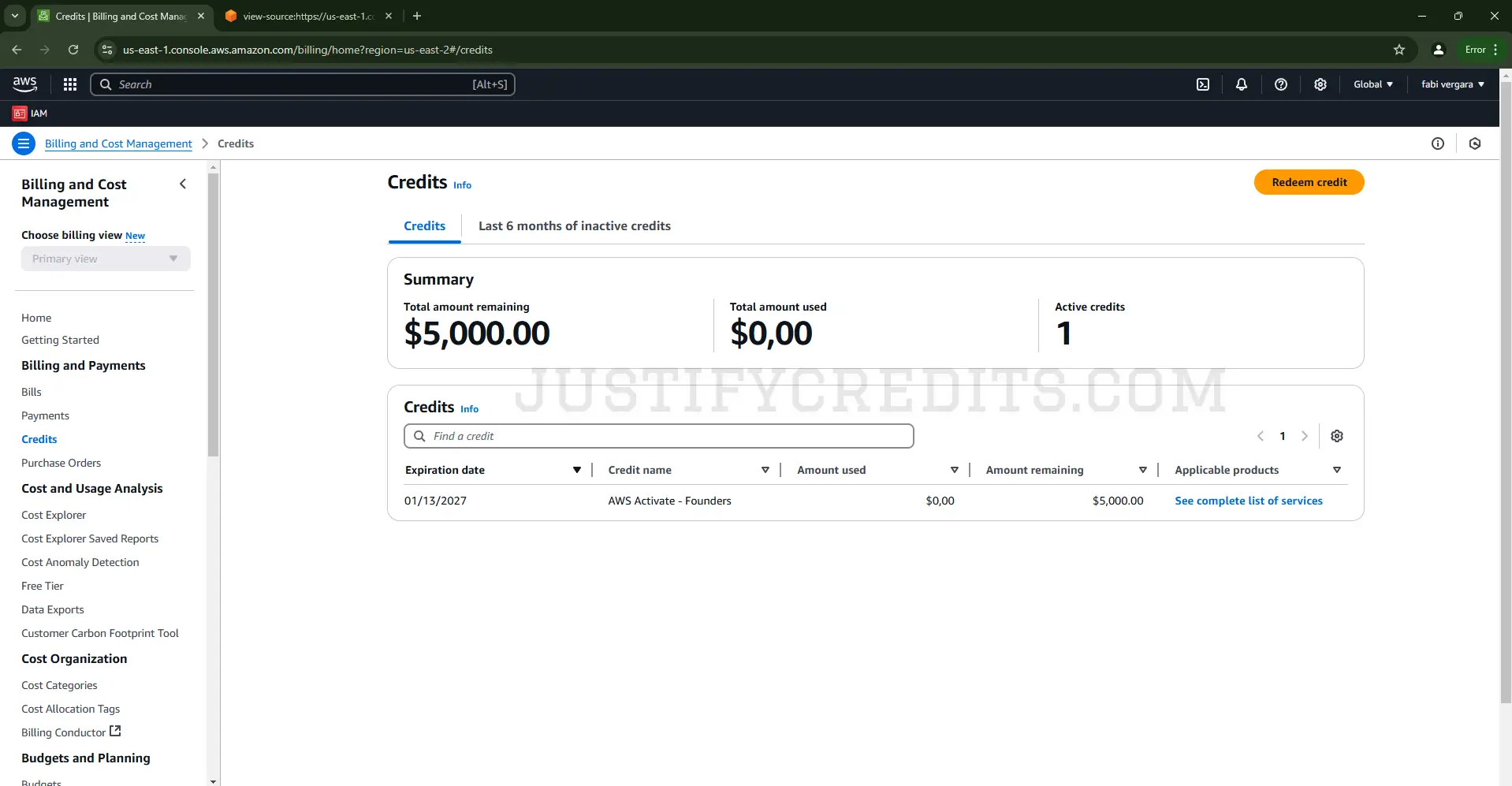Switch to Last 6 months of inactive credits tab
Viewport: 1512px width, 786px height.
[575, 226]
